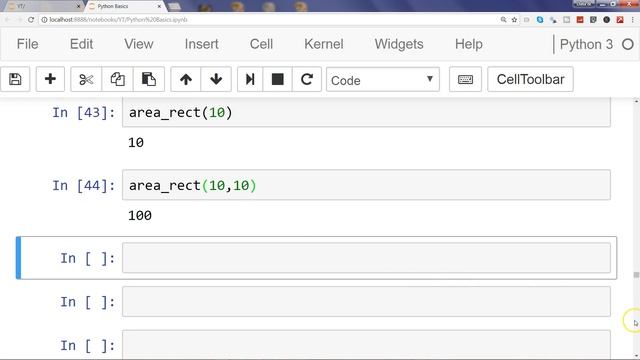Reload the page using the browser refresh icon
This screenshot has width=640, height=360.
[x=31, y=20]
